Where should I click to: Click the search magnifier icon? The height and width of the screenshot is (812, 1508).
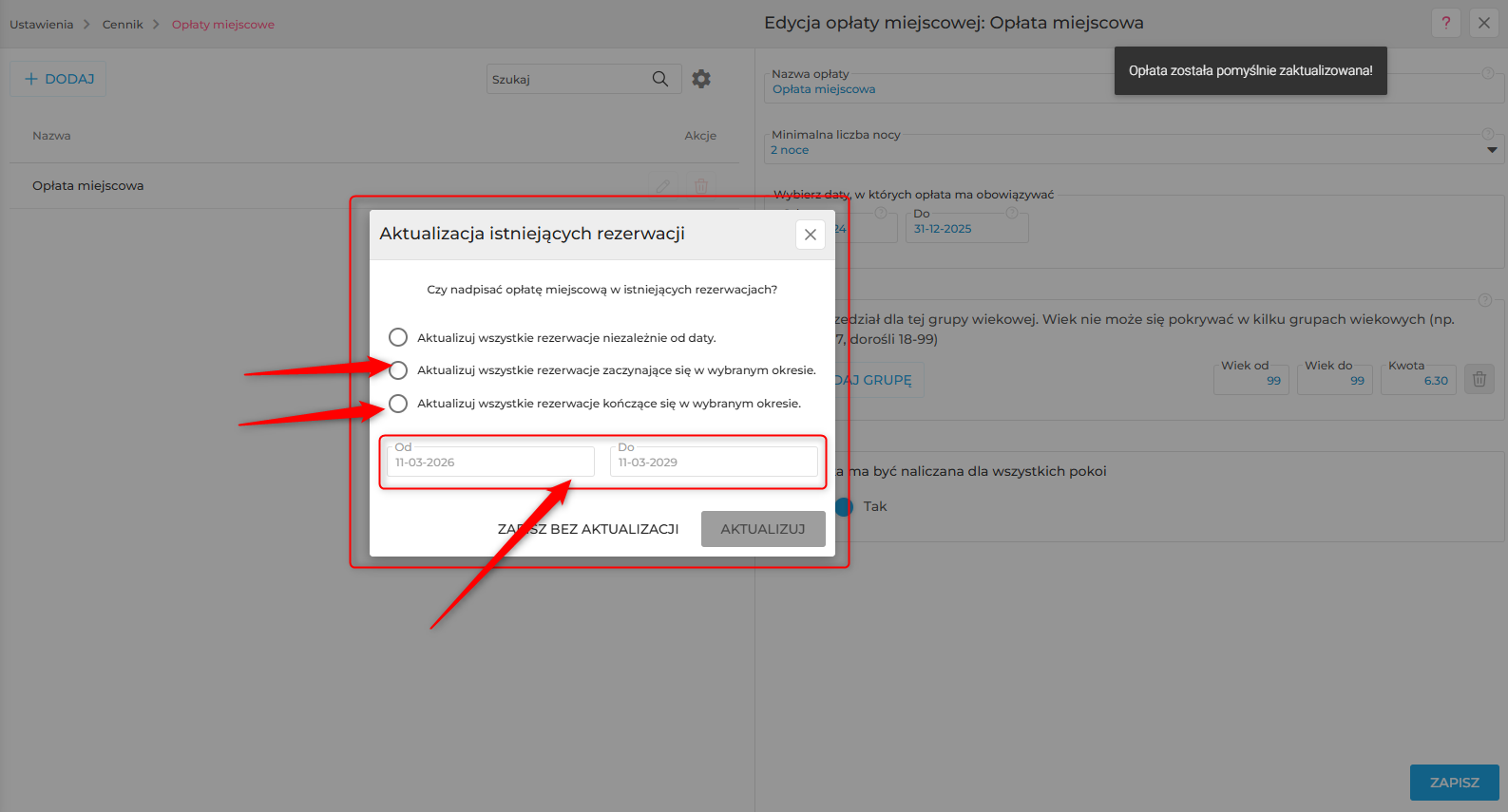659,79
